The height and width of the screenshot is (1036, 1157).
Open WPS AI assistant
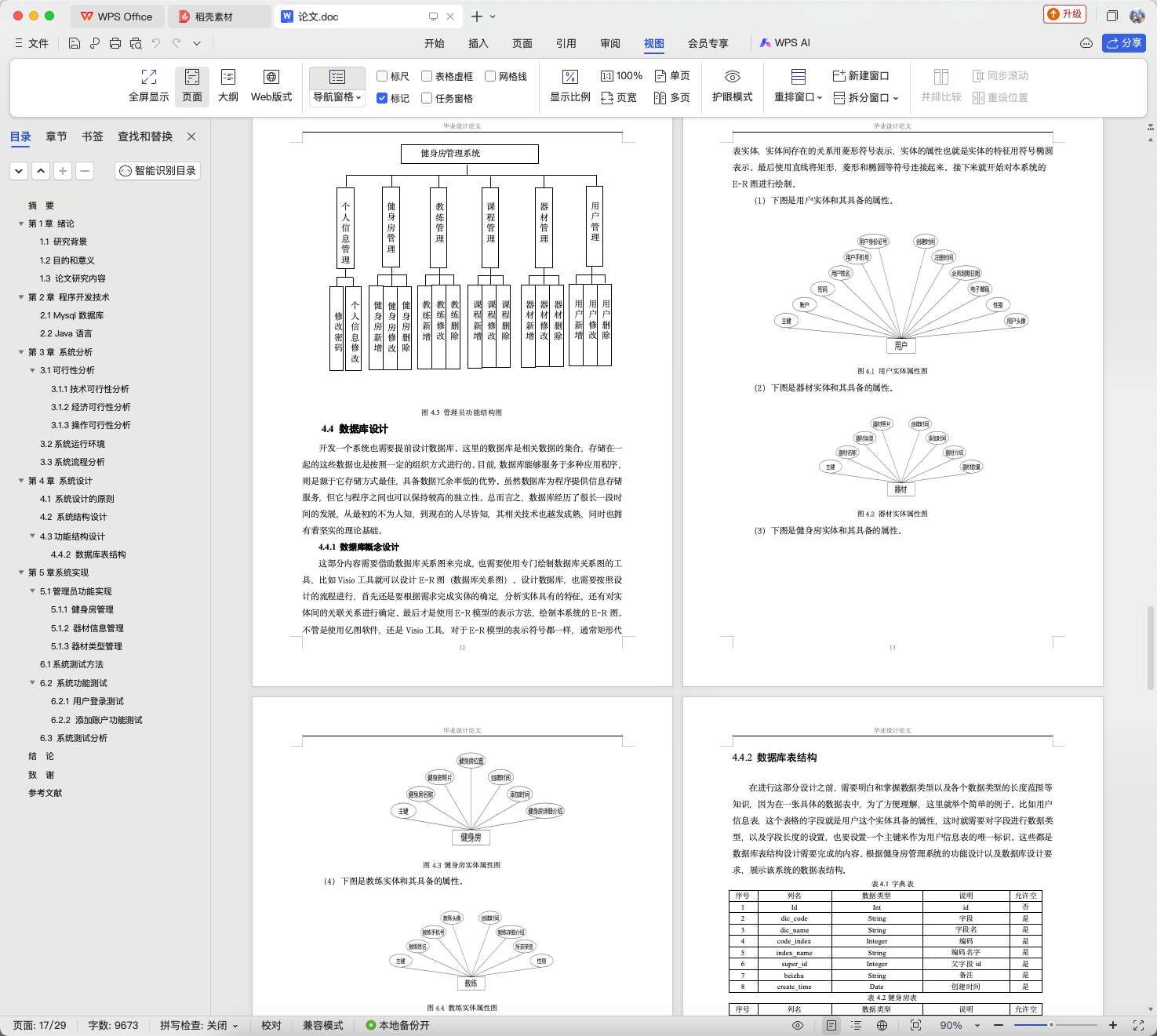[785, 43]
